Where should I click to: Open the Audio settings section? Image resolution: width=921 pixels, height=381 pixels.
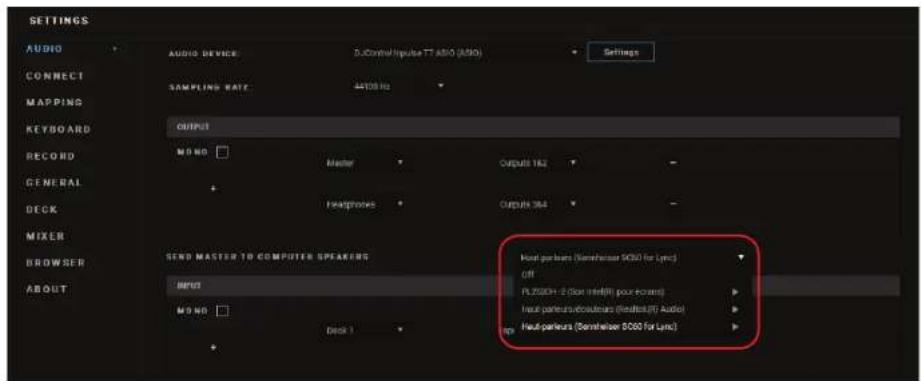pos(45,49)
